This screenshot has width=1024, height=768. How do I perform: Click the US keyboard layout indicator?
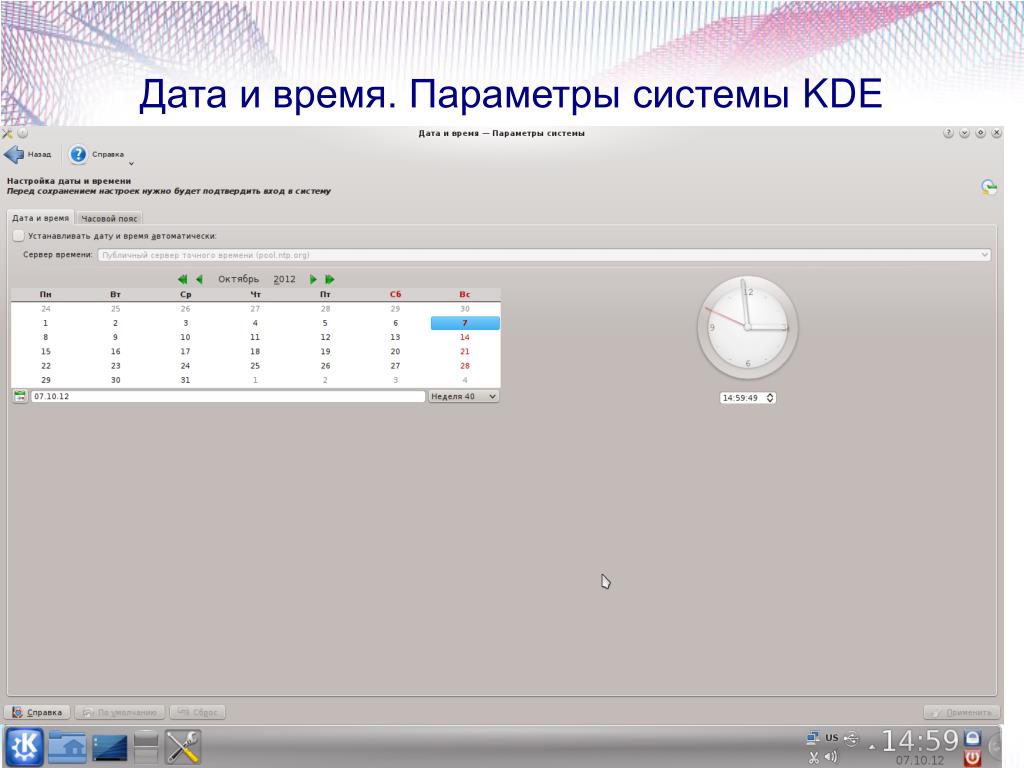click(831, 738)
